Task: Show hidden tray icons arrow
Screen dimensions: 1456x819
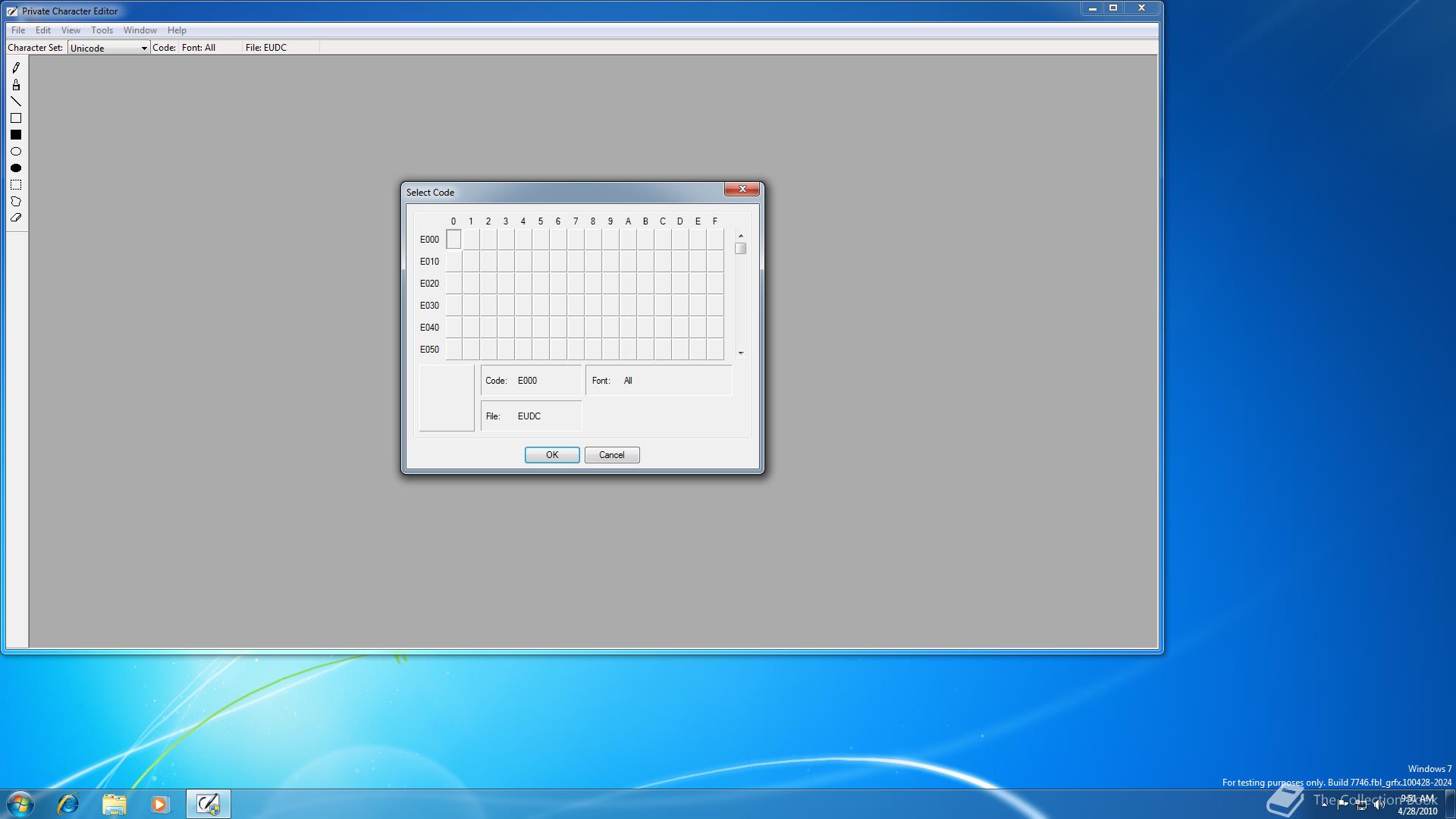Action: tap(1325, 805)
